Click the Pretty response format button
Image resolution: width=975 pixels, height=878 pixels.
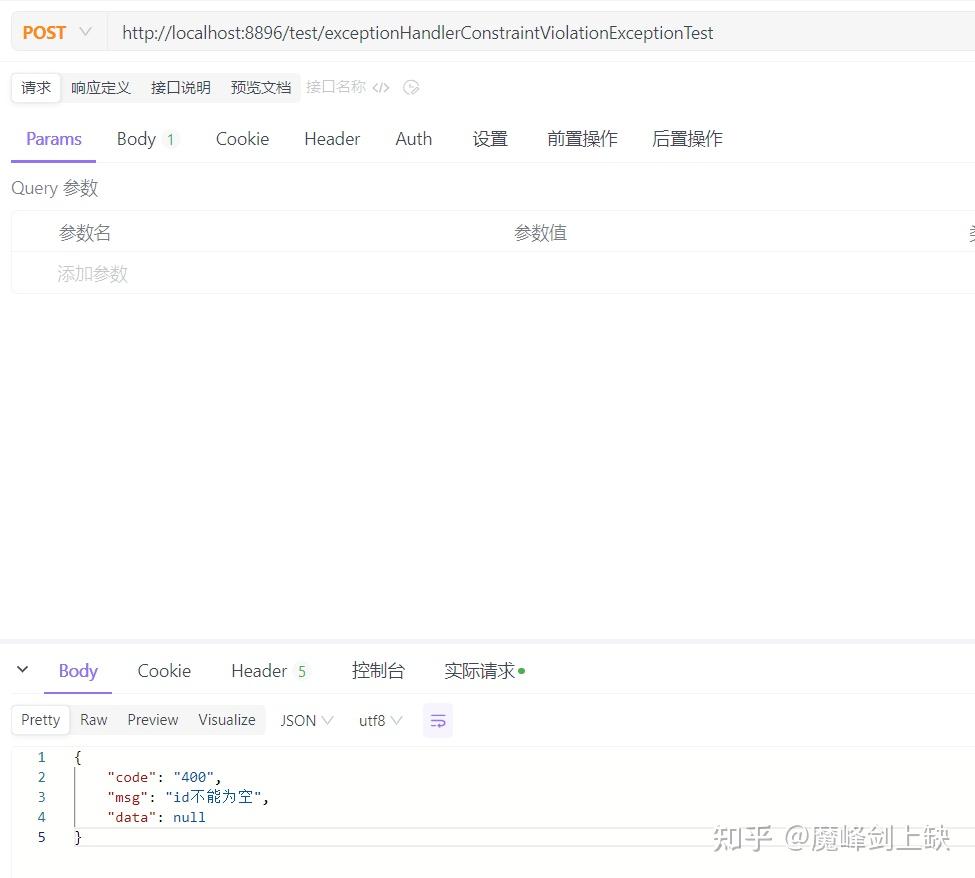tap(39, 719)
